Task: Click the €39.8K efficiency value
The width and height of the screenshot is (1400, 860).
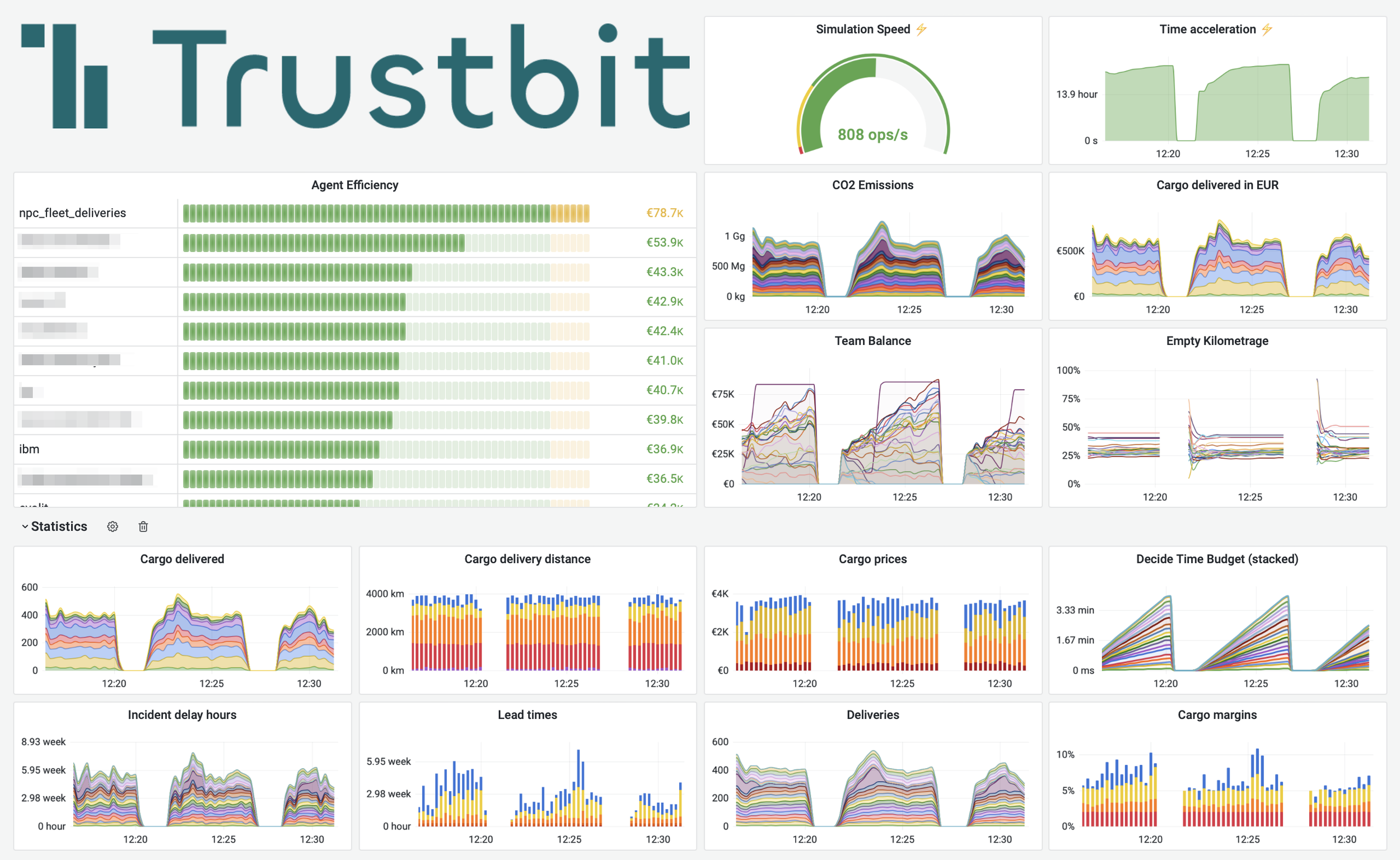Action: click(x=665, y=420)
